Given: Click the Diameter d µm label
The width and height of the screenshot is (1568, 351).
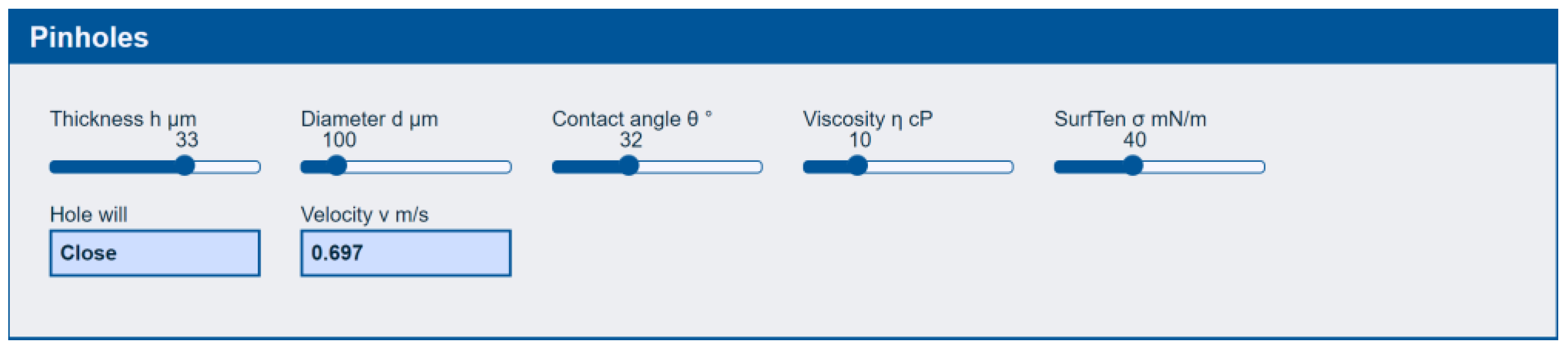Looking at the screenshot, I should 370,119.
